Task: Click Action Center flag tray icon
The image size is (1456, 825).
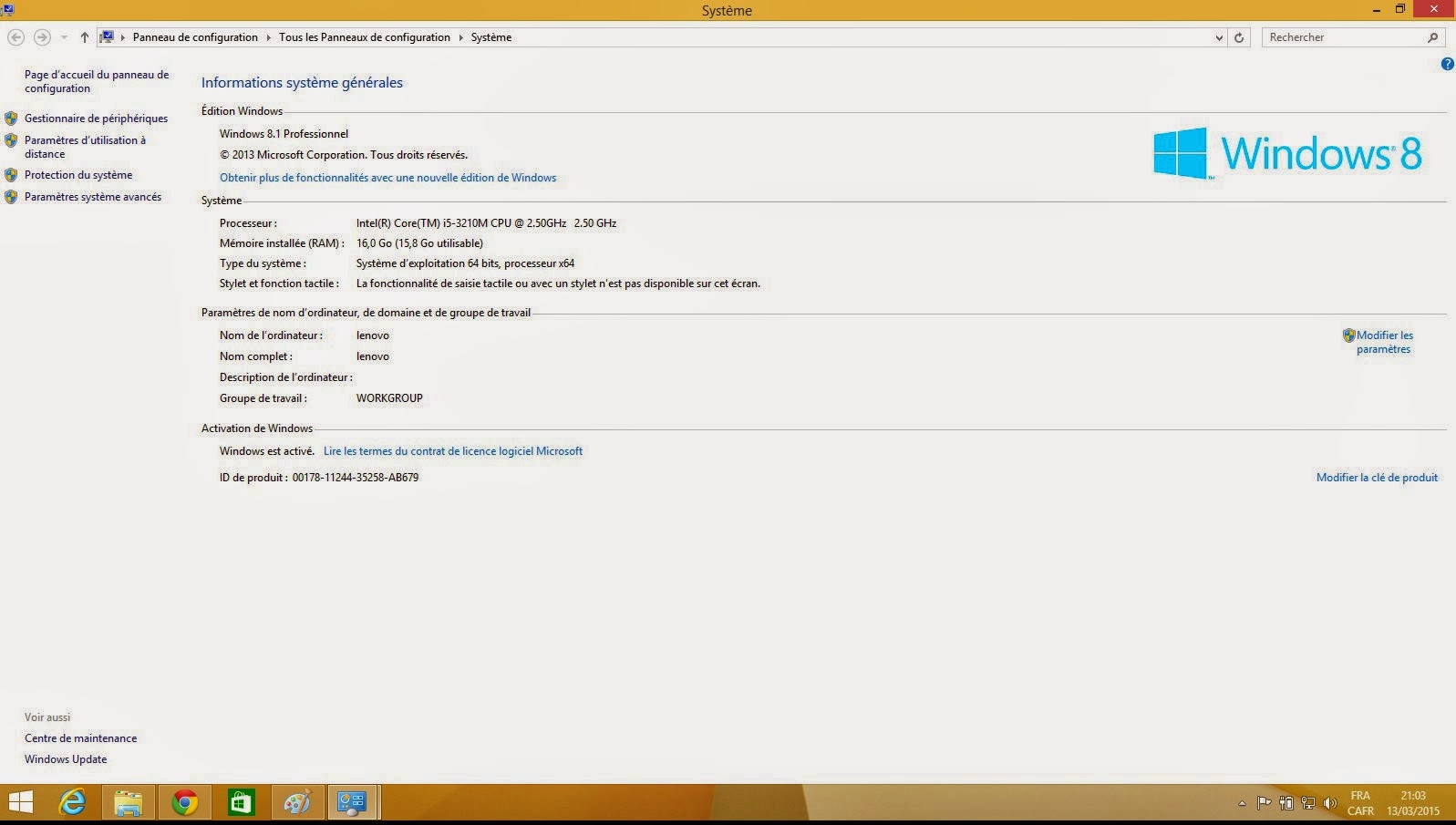Action: (1264, 803)
